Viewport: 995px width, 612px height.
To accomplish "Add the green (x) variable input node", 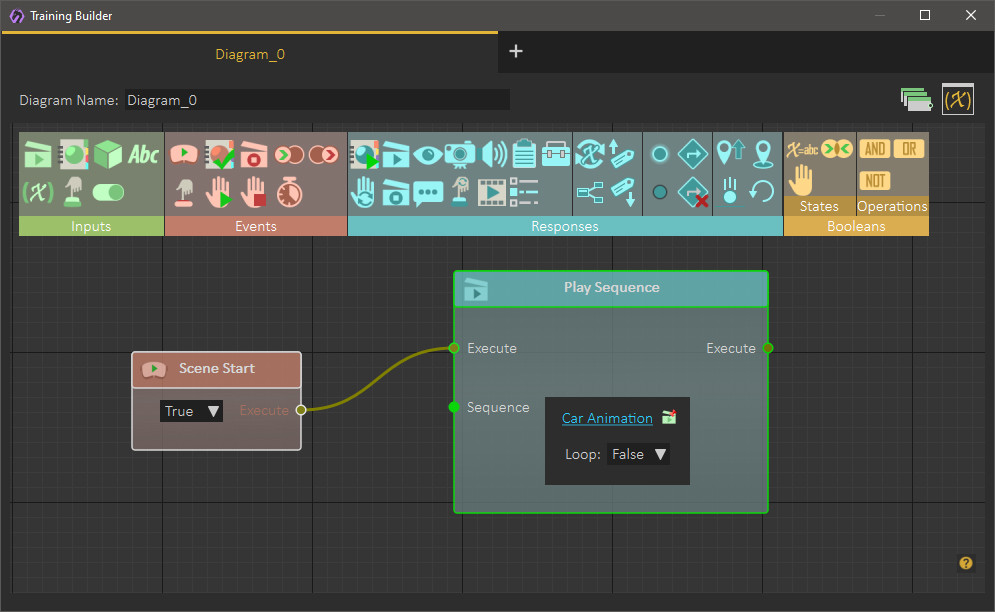I will (x=37, y=192).
